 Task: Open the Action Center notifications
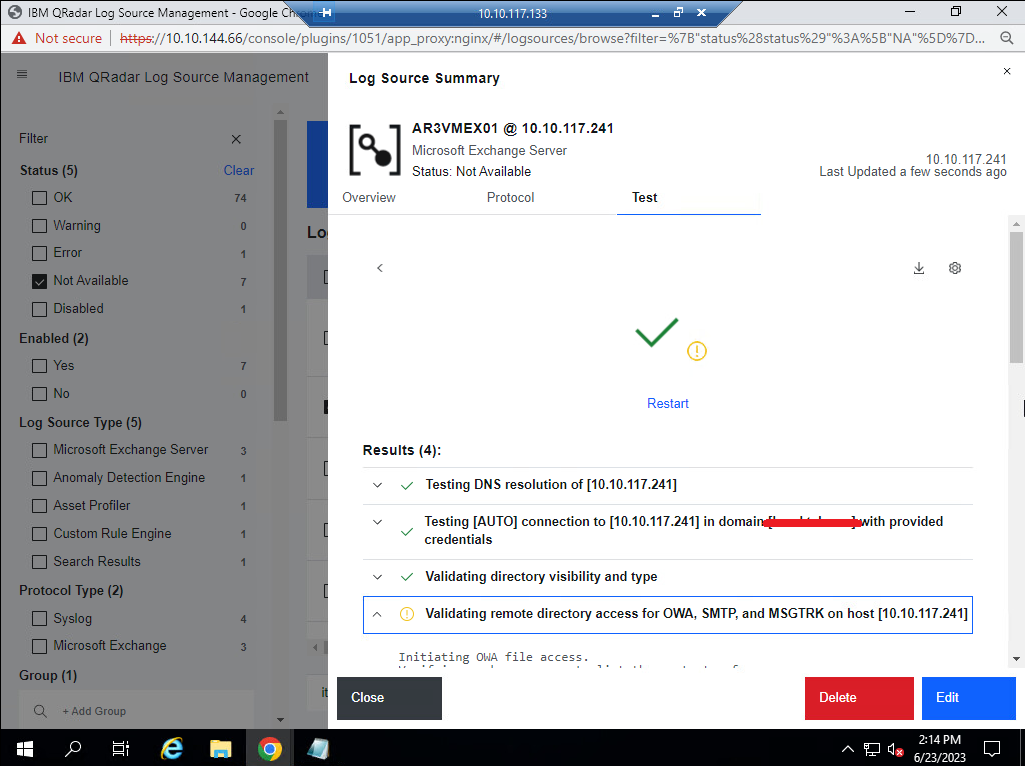[x=992, y=749]
